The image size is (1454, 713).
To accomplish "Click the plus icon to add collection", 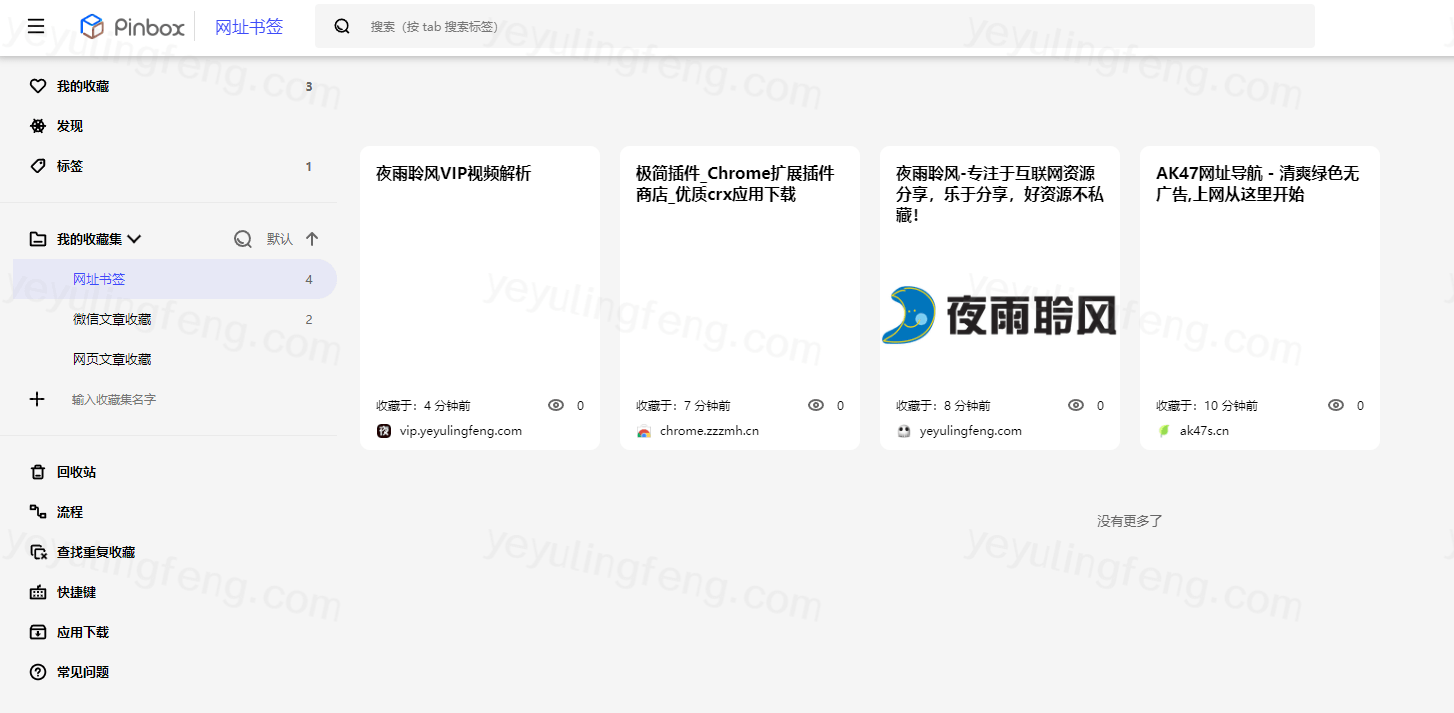I will (37, 399).
